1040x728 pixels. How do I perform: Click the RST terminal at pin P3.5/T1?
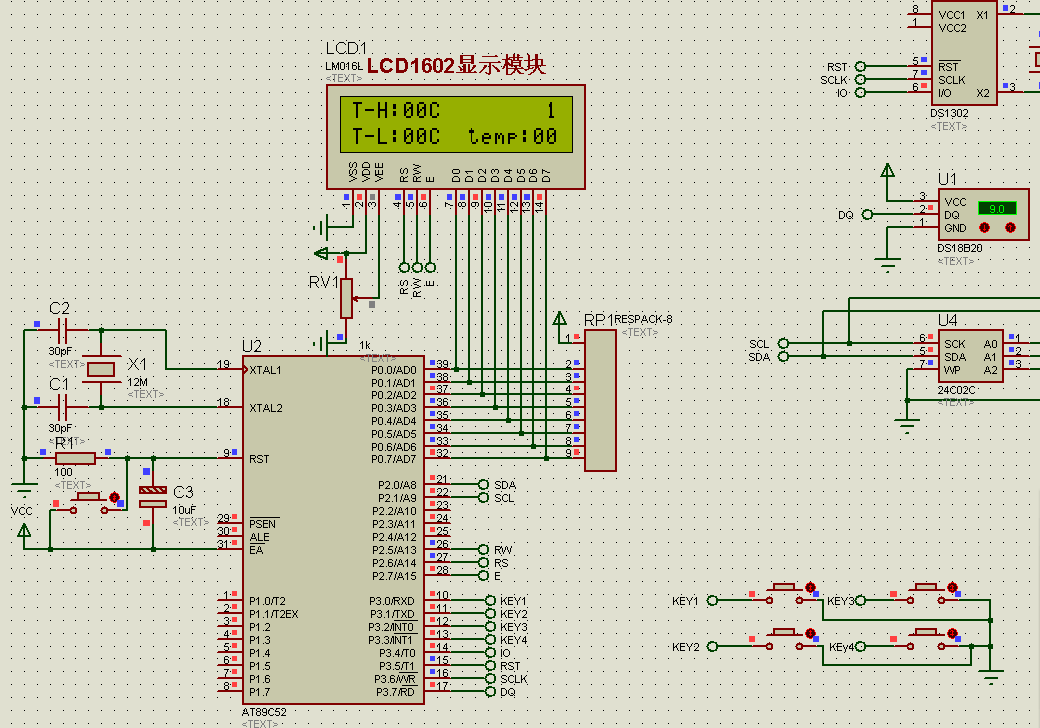[x=490, y=666]
